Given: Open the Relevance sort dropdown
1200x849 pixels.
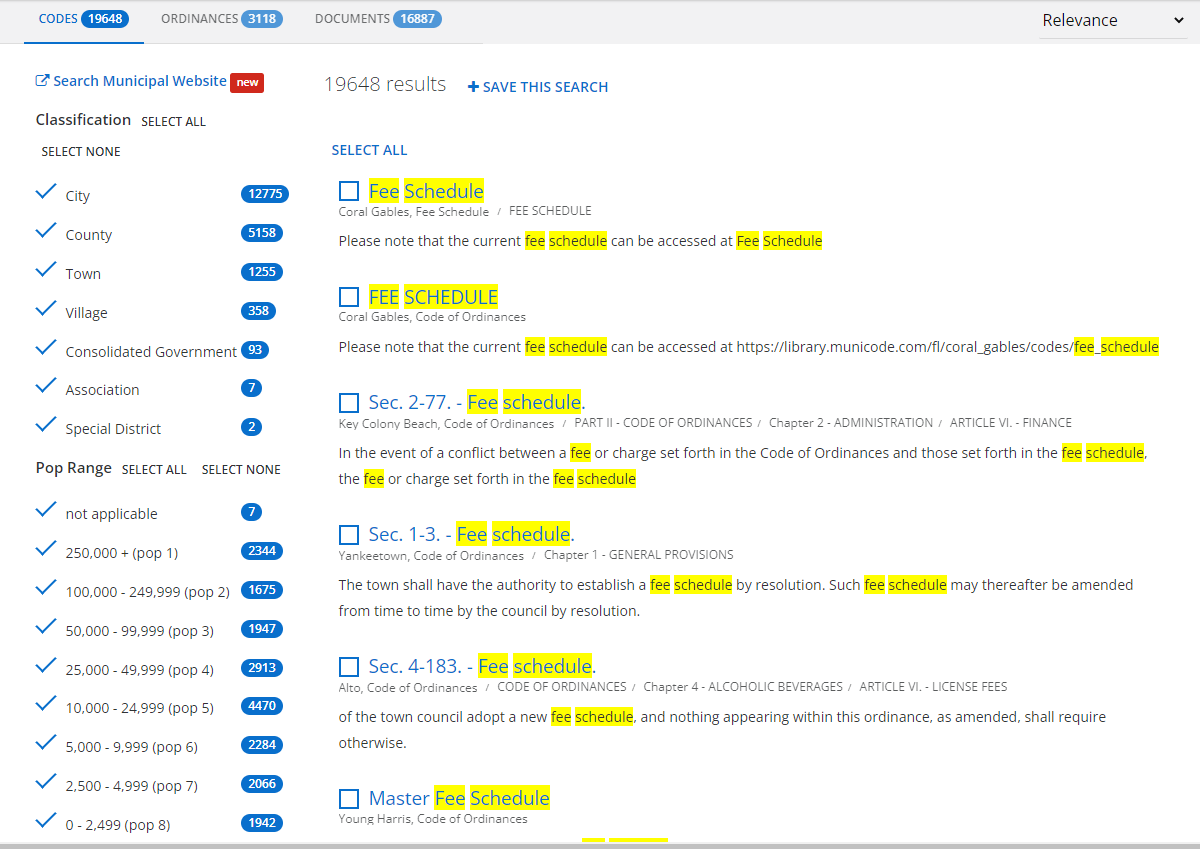Looking at the screenshot, I should (1113, 20).
